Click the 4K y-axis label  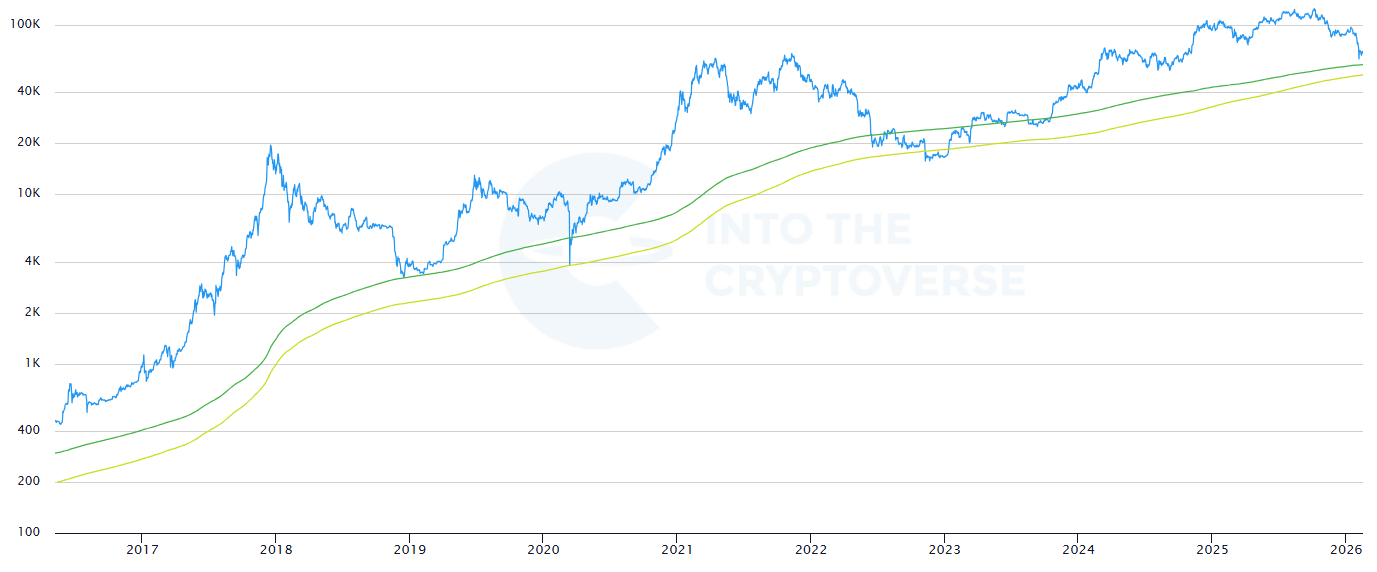[31, 261]
